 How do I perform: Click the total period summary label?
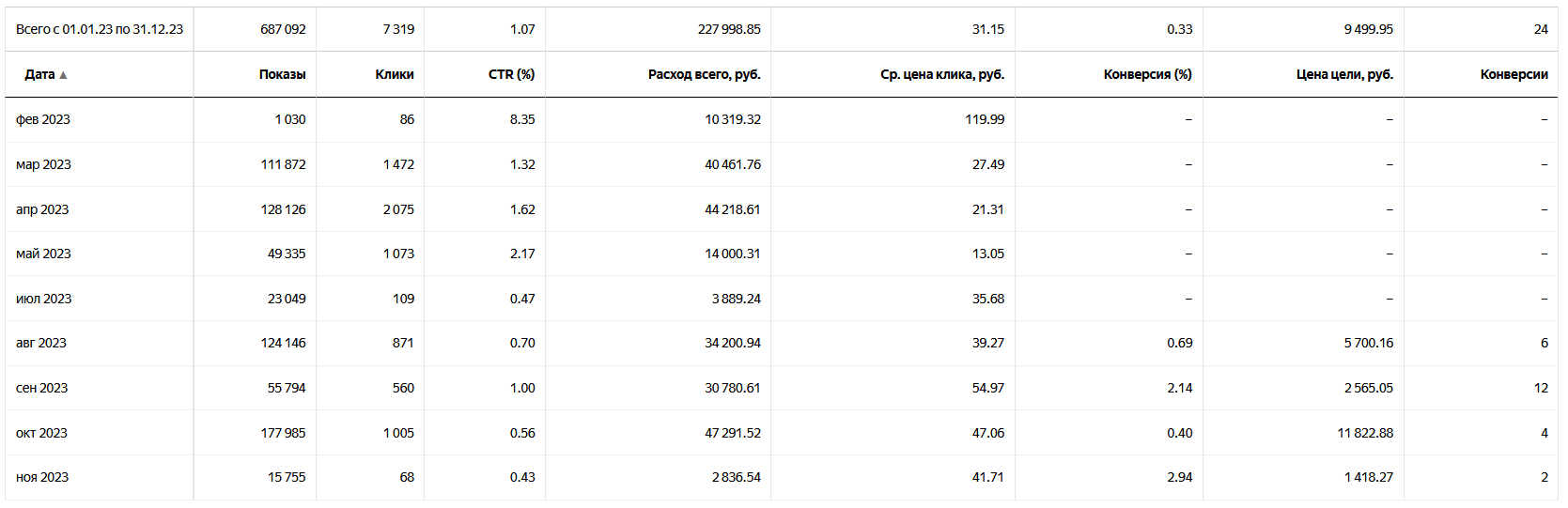[100, 29]
